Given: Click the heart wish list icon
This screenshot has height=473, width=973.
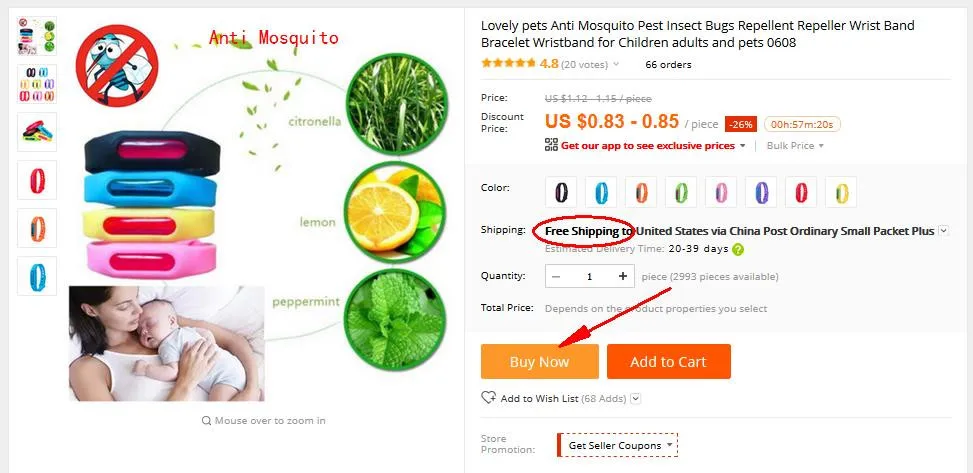Looking at the screenshot, I should pyautogui.click(x=489, y=398).
